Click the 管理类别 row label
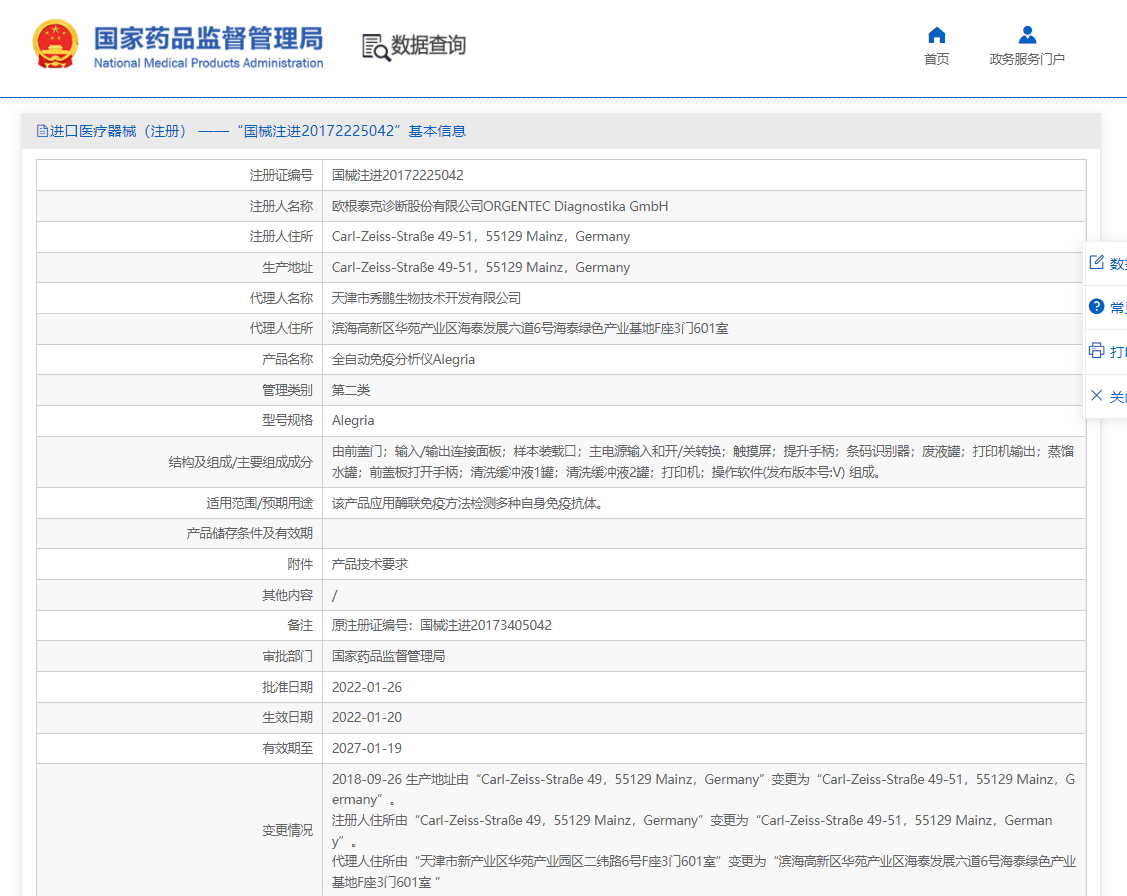Screen dimensions: 1127x896 [288, 390]
